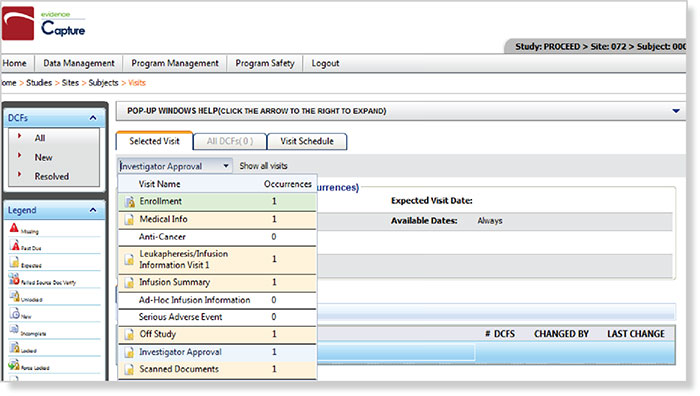Click the Visit Name column header

[159, 184]
